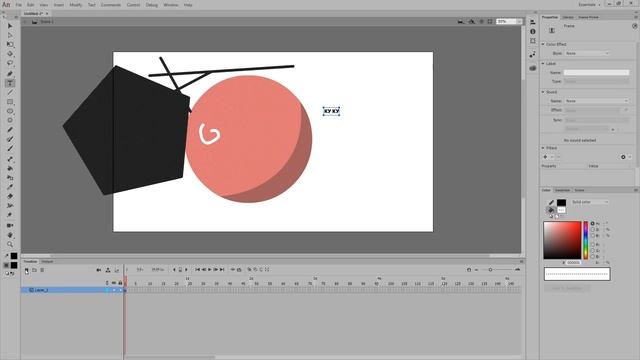Select the Zoom magnifier tool
This screenshot has height=360, width=640.
click(x=10, y=244)
